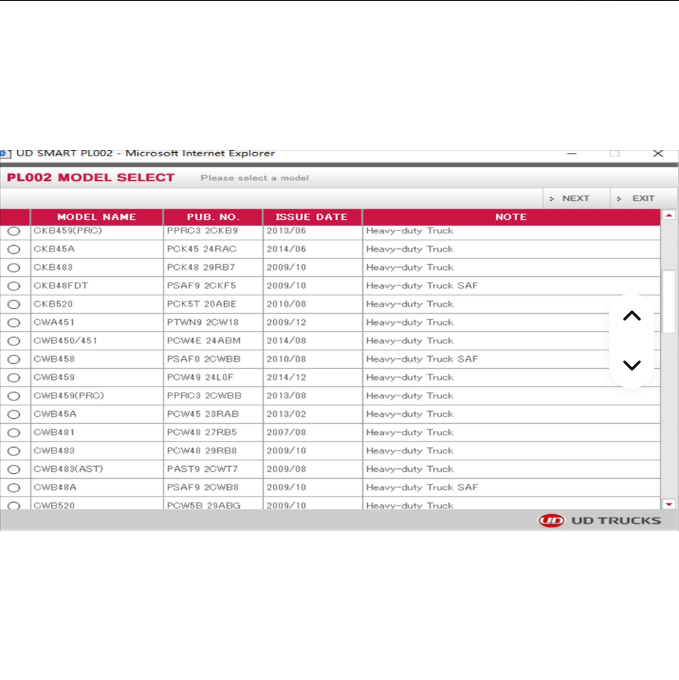679x680 pixels.
Task: Click the NEXT button
Action: (x=576, y=198)
